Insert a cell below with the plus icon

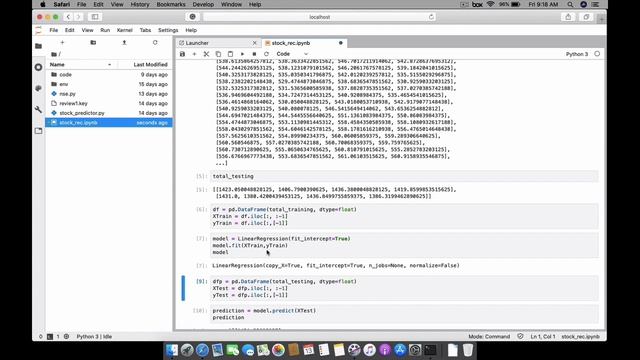(194, 54)
